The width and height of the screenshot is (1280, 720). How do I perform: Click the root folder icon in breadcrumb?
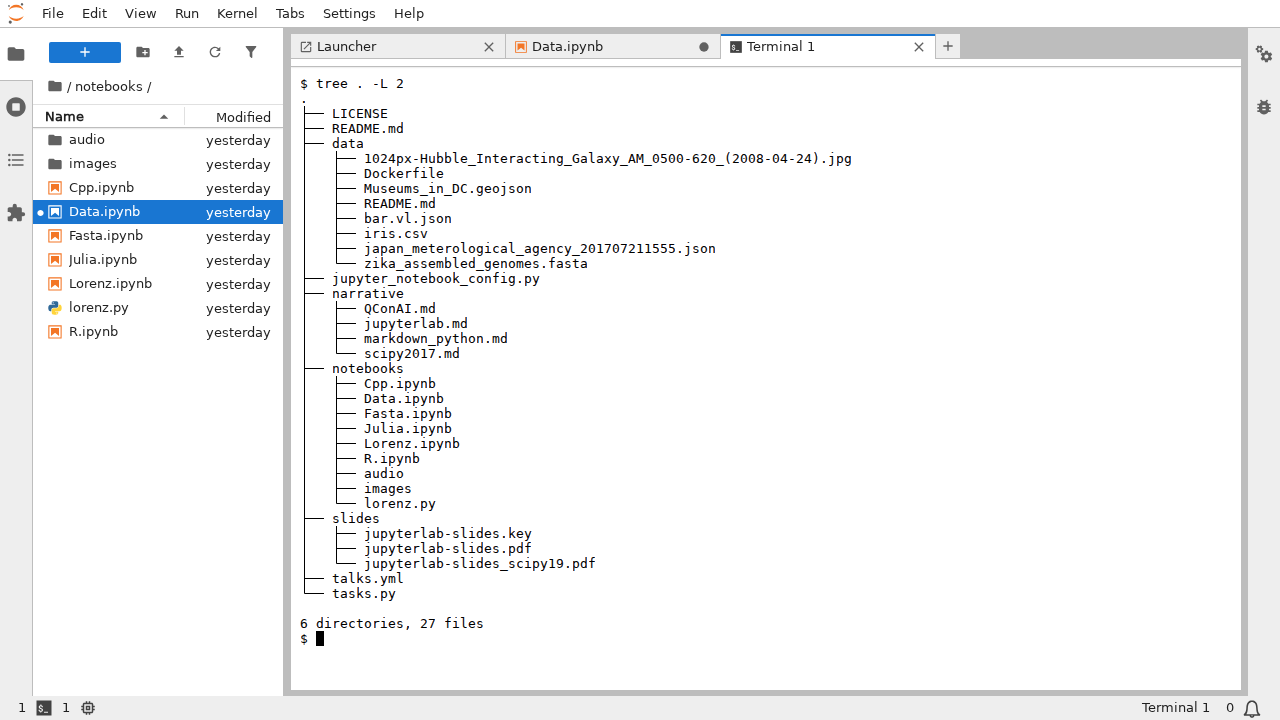tap(55, 86)
